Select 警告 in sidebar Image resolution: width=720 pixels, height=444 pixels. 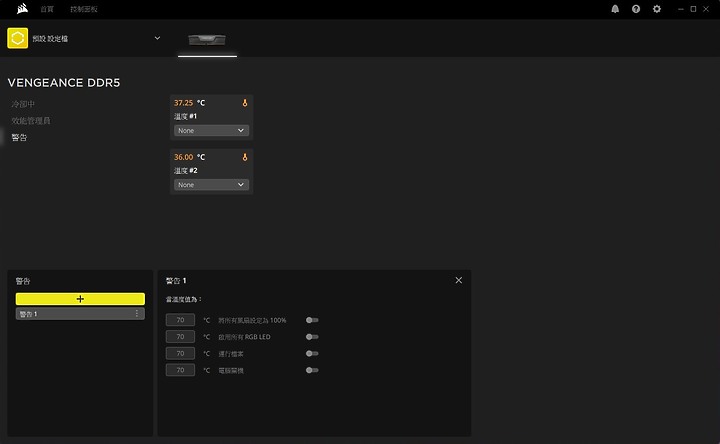[19, 137]
